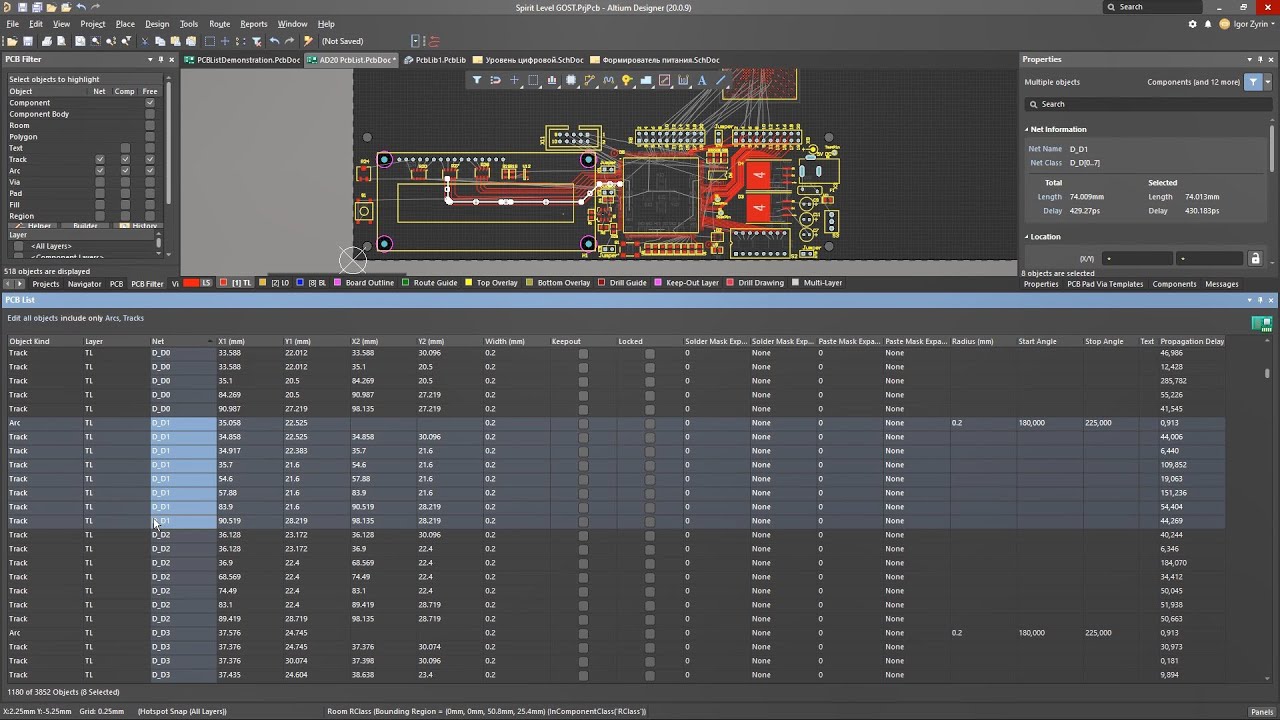This screenshot has width=1280, height=720.
Task: Select the Interactive Length Tuning tool
Action: pos(608,80)
